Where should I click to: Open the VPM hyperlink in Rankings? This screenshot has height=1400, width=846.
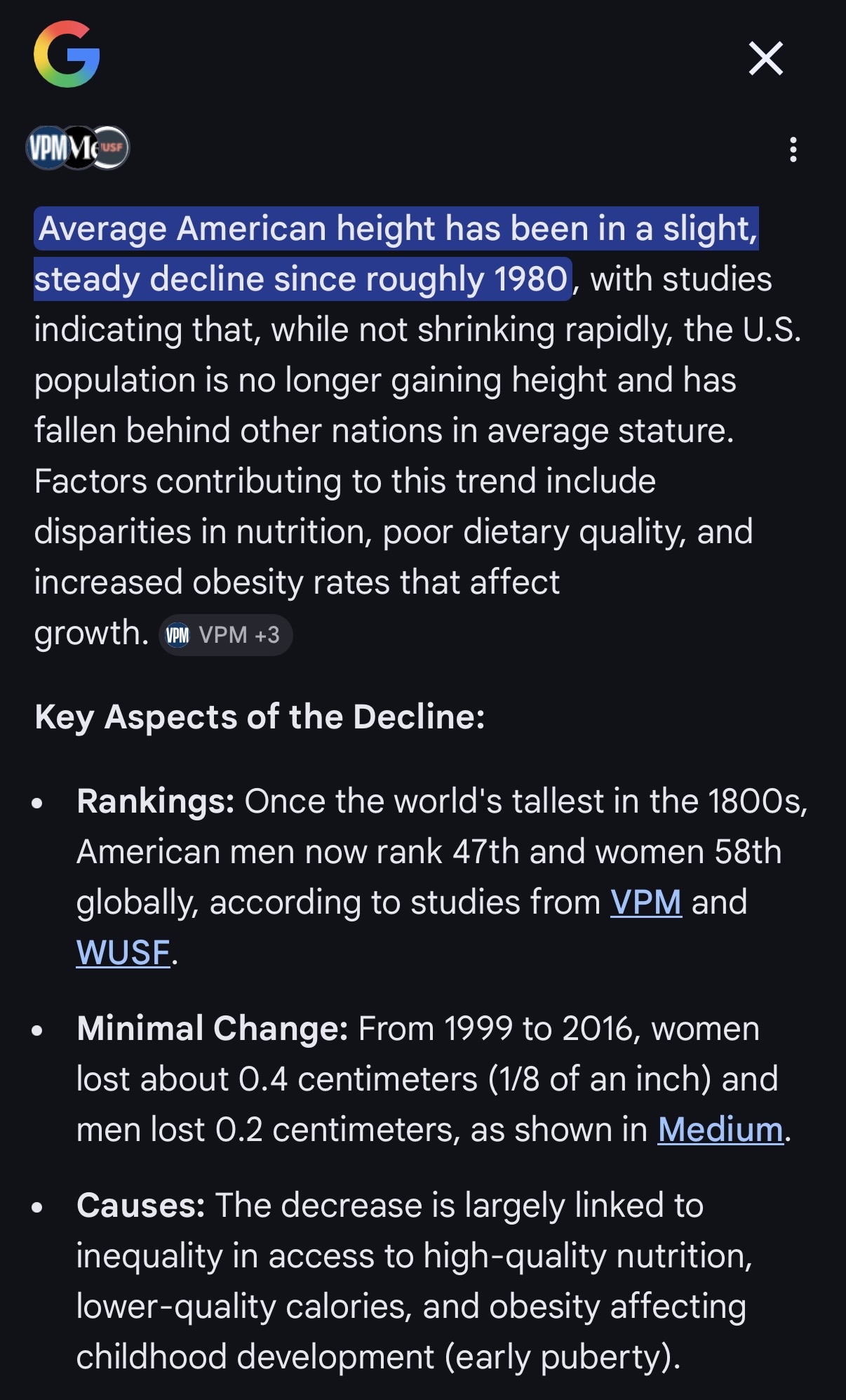(645, 902)
